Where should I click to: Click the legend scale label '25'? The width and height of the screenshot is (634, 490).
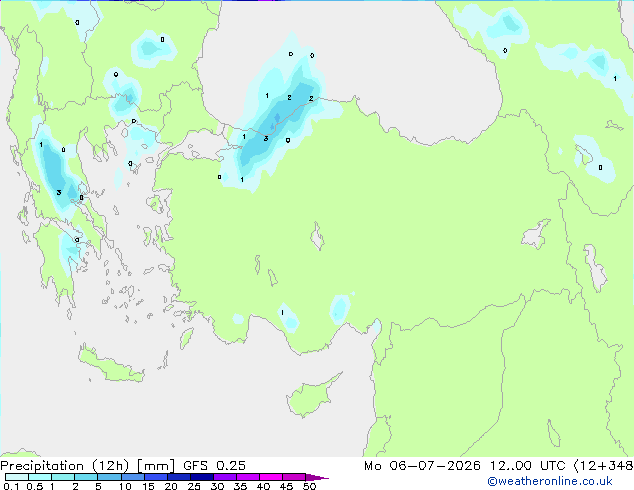[194, 486]
